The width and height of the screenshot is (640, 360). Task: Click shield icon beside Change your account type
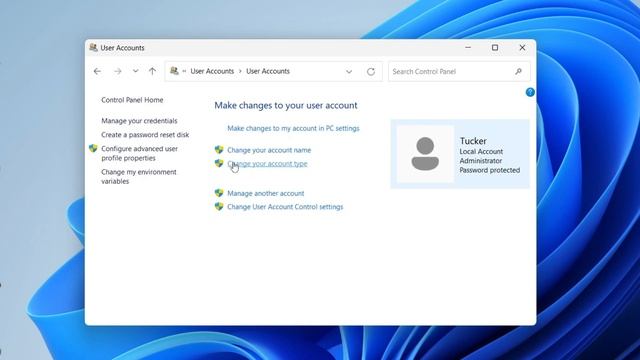[219, 163]
